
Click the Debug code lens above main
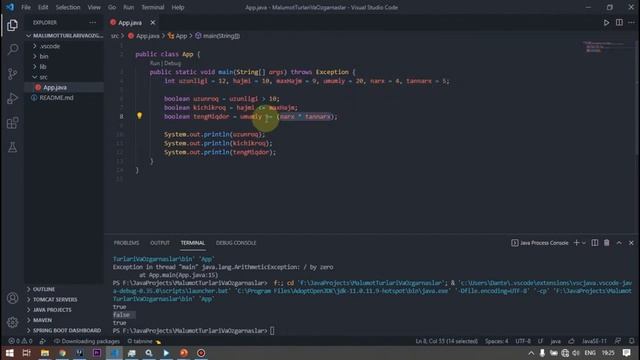(x=173, y=63)
